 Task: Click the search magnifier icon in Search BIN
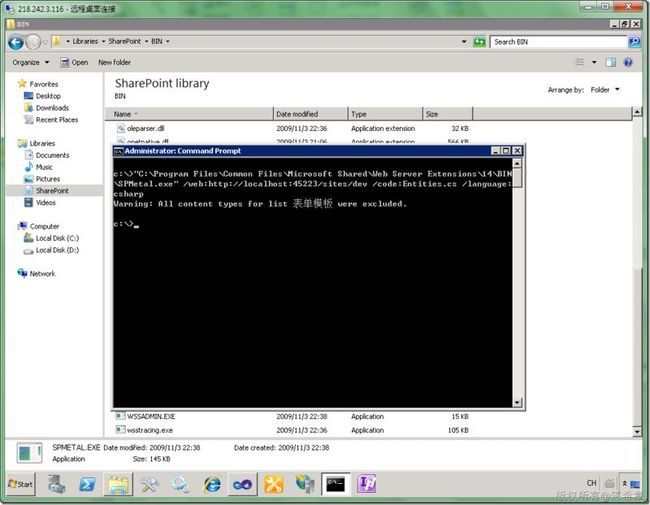pos(634,42)
